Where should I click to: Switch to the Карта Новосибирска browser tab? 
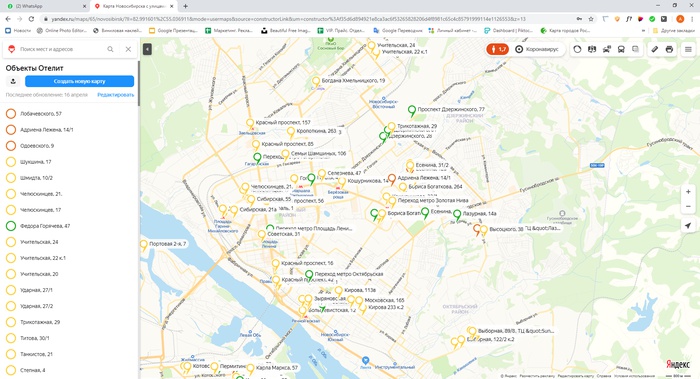point(134,6)
